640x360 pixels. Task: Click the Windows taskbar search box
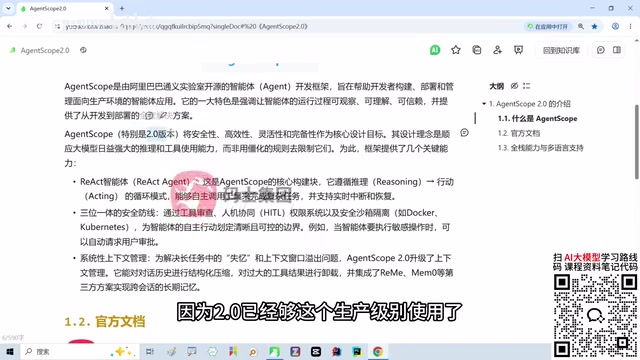pyautogui.click(x=79, y=351)
